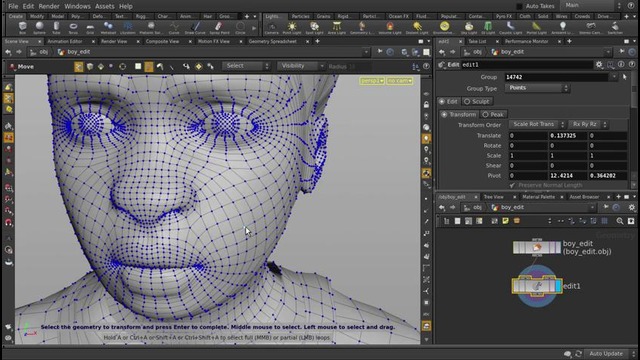The height and width of the screenshot is (360, 640).
Task: Switch to the Performance Monitor tab
Action: [x=526, y=41]
